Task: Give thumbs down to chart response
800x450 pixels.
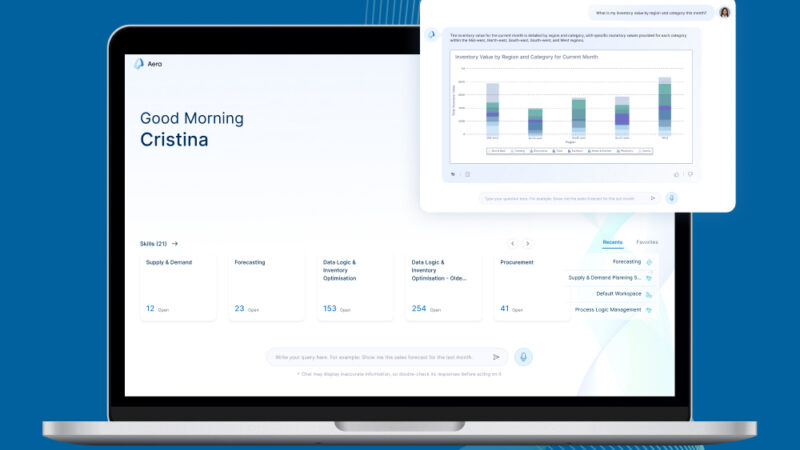Action: click(x=689, y=174)
